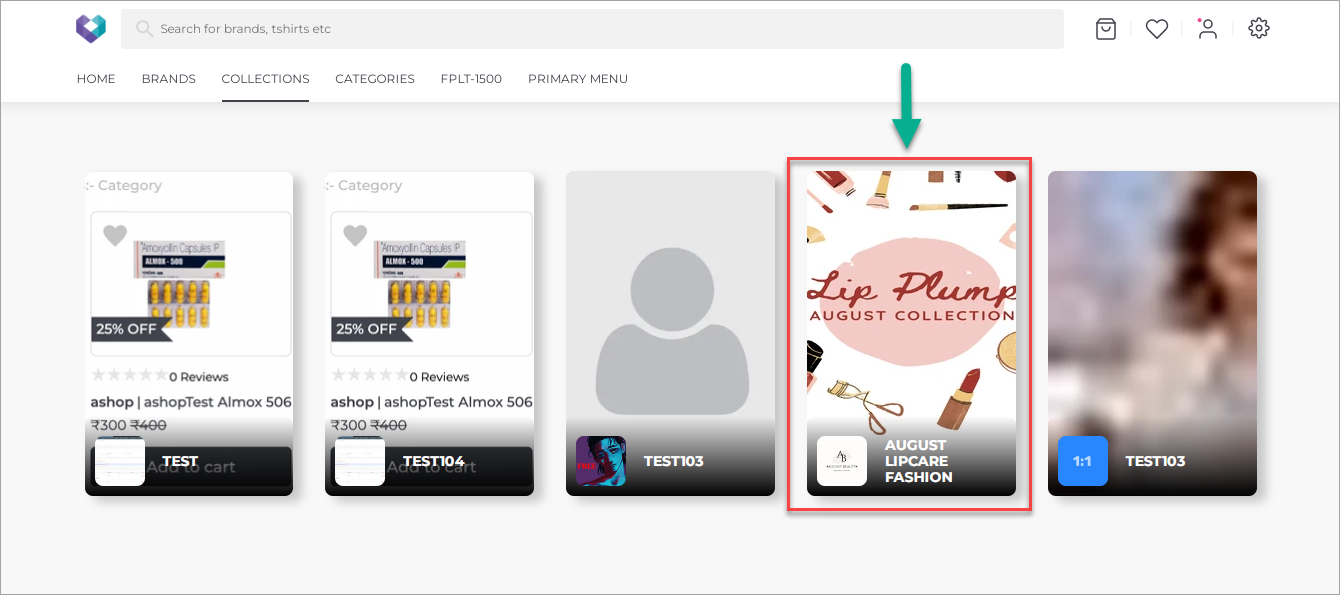The height and width of the screenshot is (595, 1340).
Task: Open the shopping bag cart icon
Action: [x=1106, y=29]
